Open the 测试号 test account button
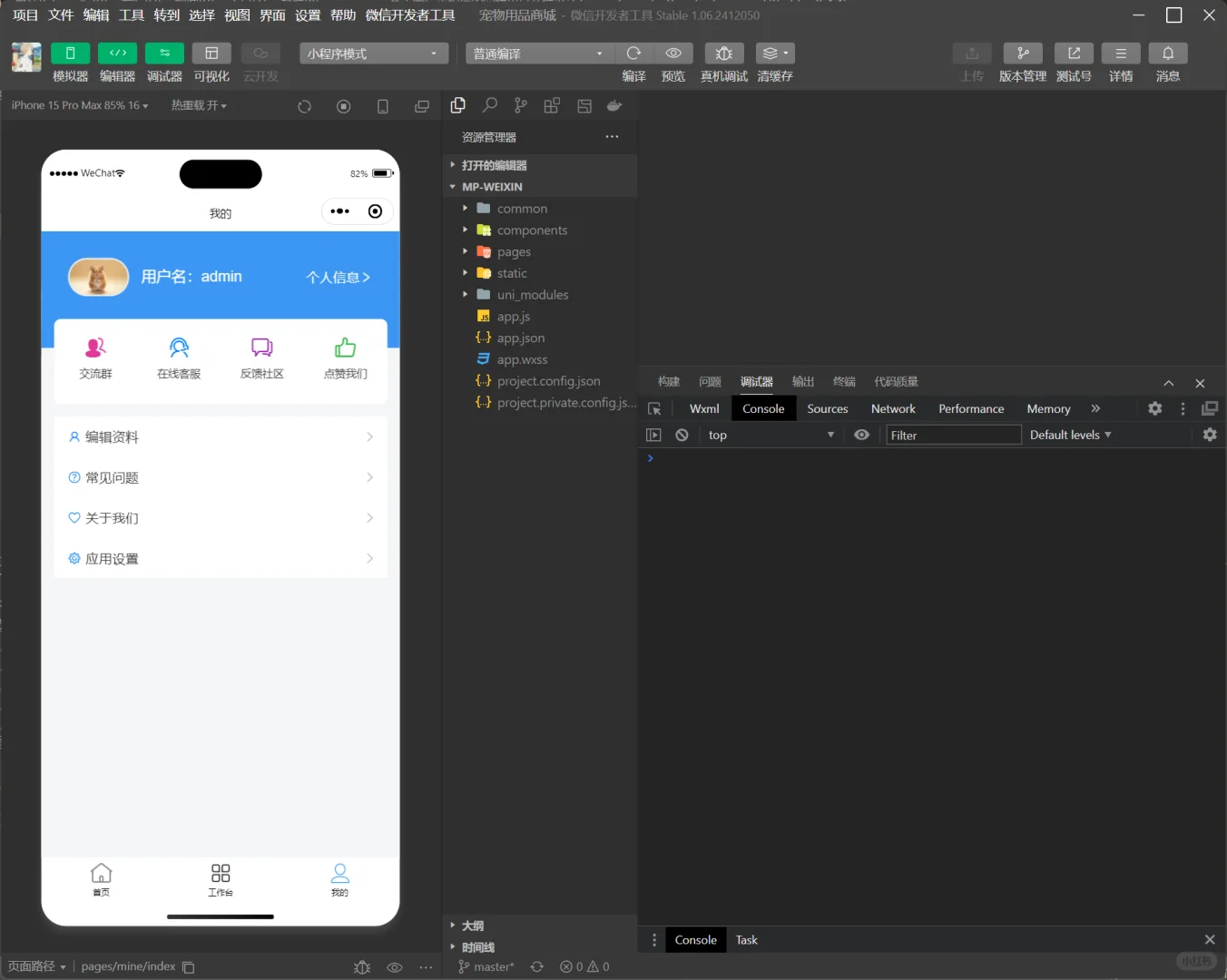Viewport: 1227px width, 980px height. pyautogui.click(x=1074, y=54)
